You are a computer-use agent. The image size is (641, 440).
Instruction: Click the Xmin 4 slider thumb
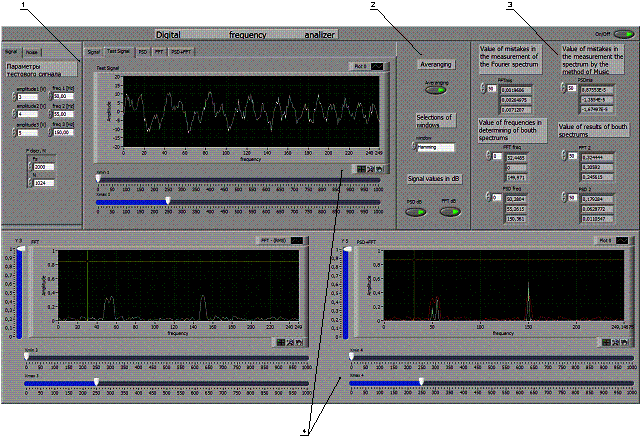(352, 357)
